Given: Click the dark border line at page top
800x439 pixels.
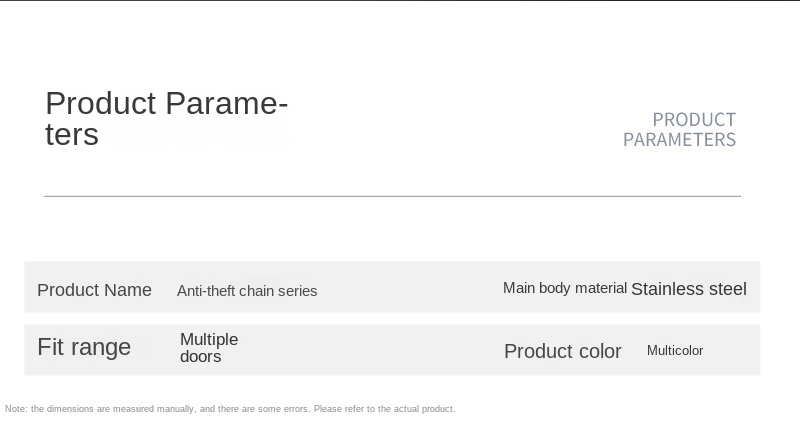Looking at the screenshot, I should [400, 1].
